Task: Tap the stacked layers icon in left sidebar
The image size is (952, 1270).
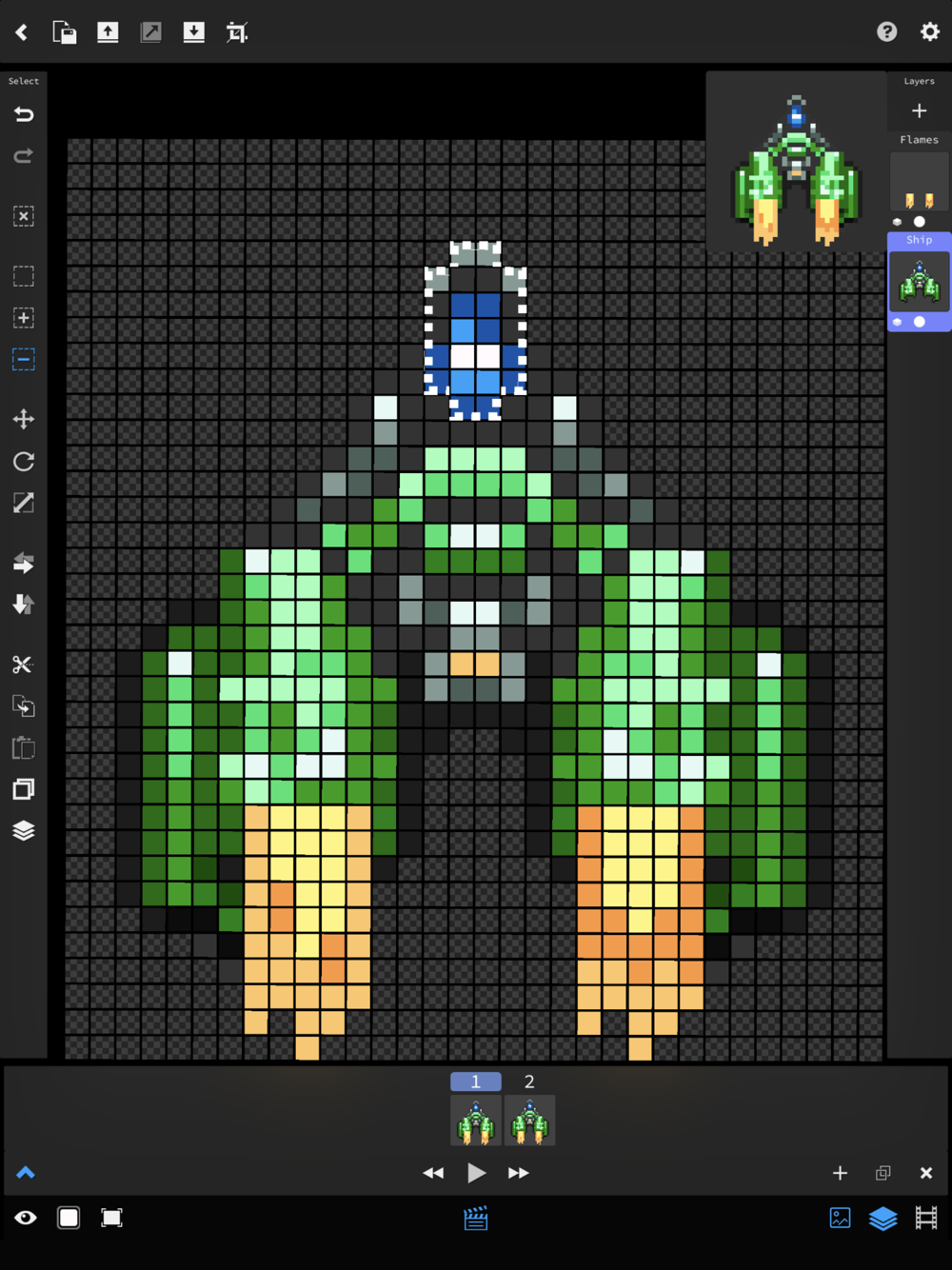Action: tap(24, 831)
